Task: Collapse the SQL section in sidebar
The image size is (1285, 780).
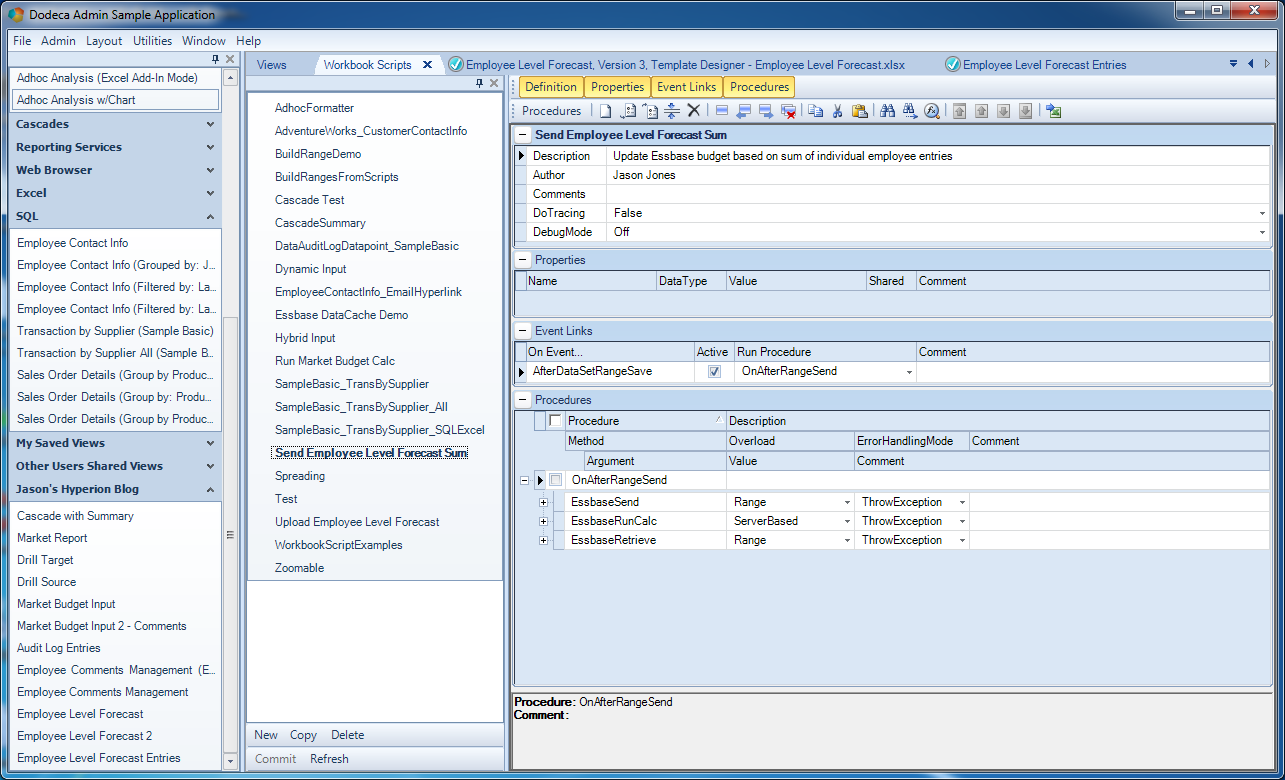Action: click(210, 216)
